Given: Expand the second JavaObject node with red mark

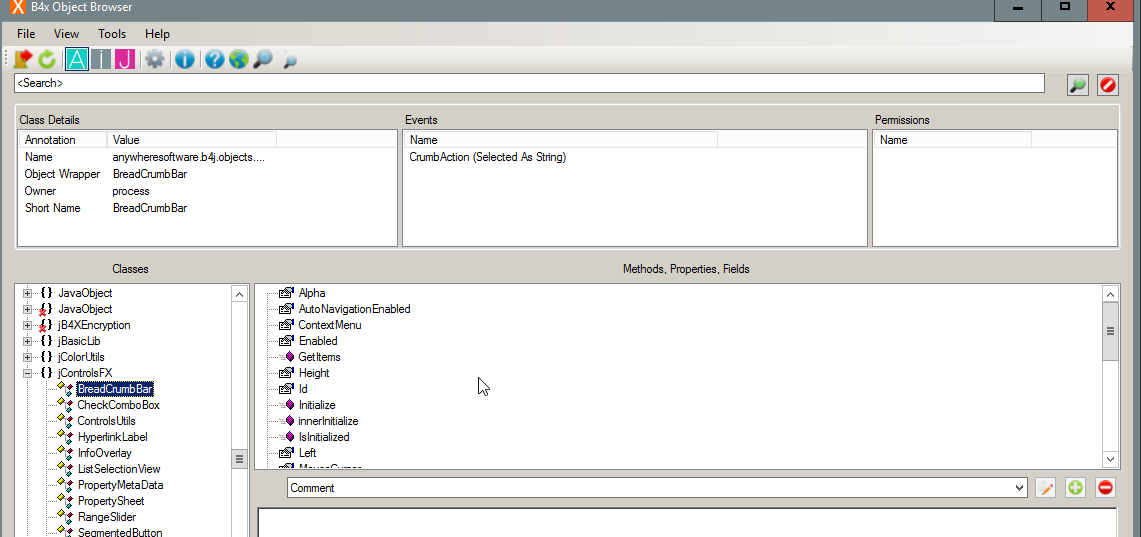Looking at the screenshot, I should coord(28,309).
